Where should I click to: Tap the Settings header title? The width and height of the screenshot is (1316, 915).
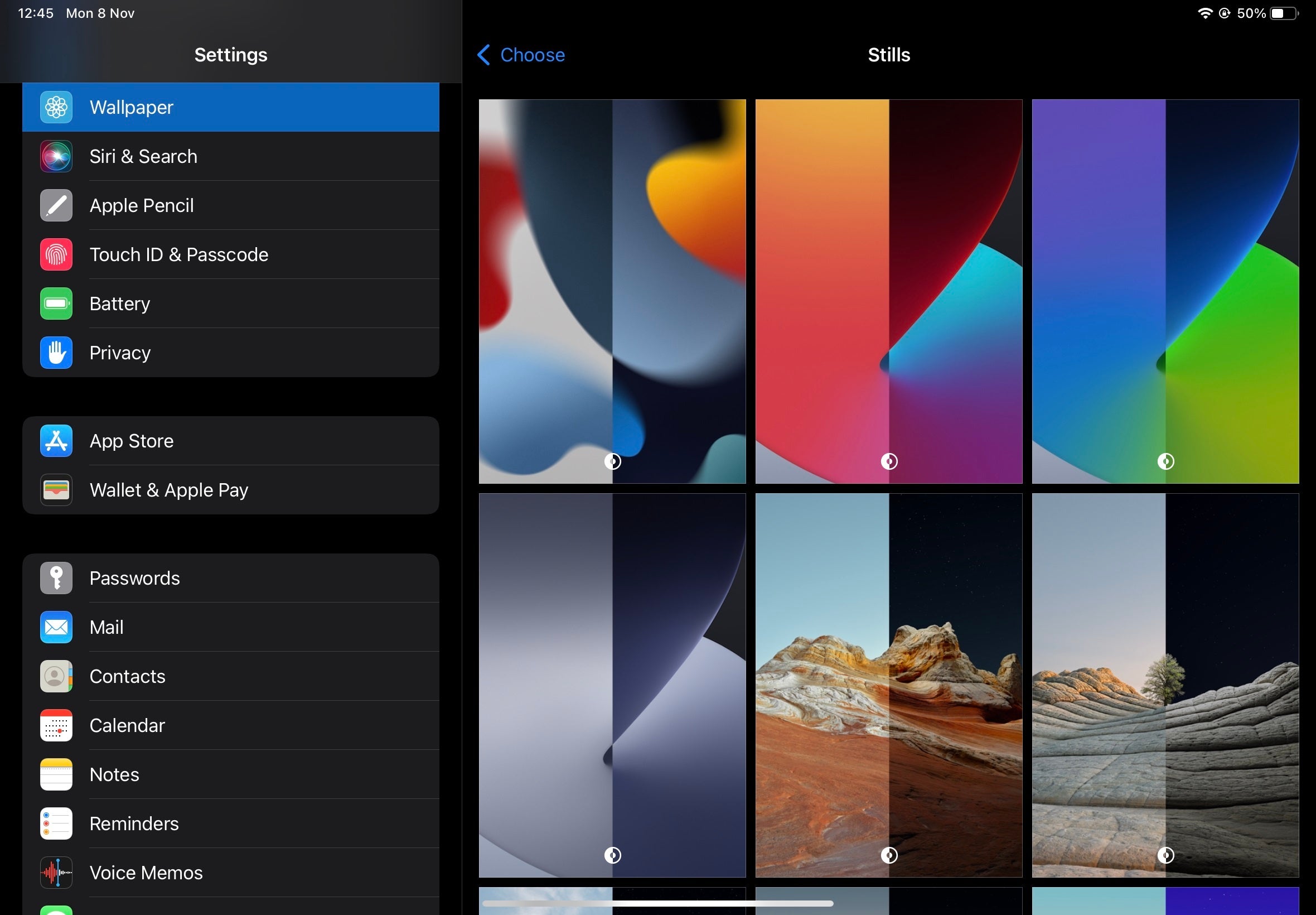coord(231,55)
